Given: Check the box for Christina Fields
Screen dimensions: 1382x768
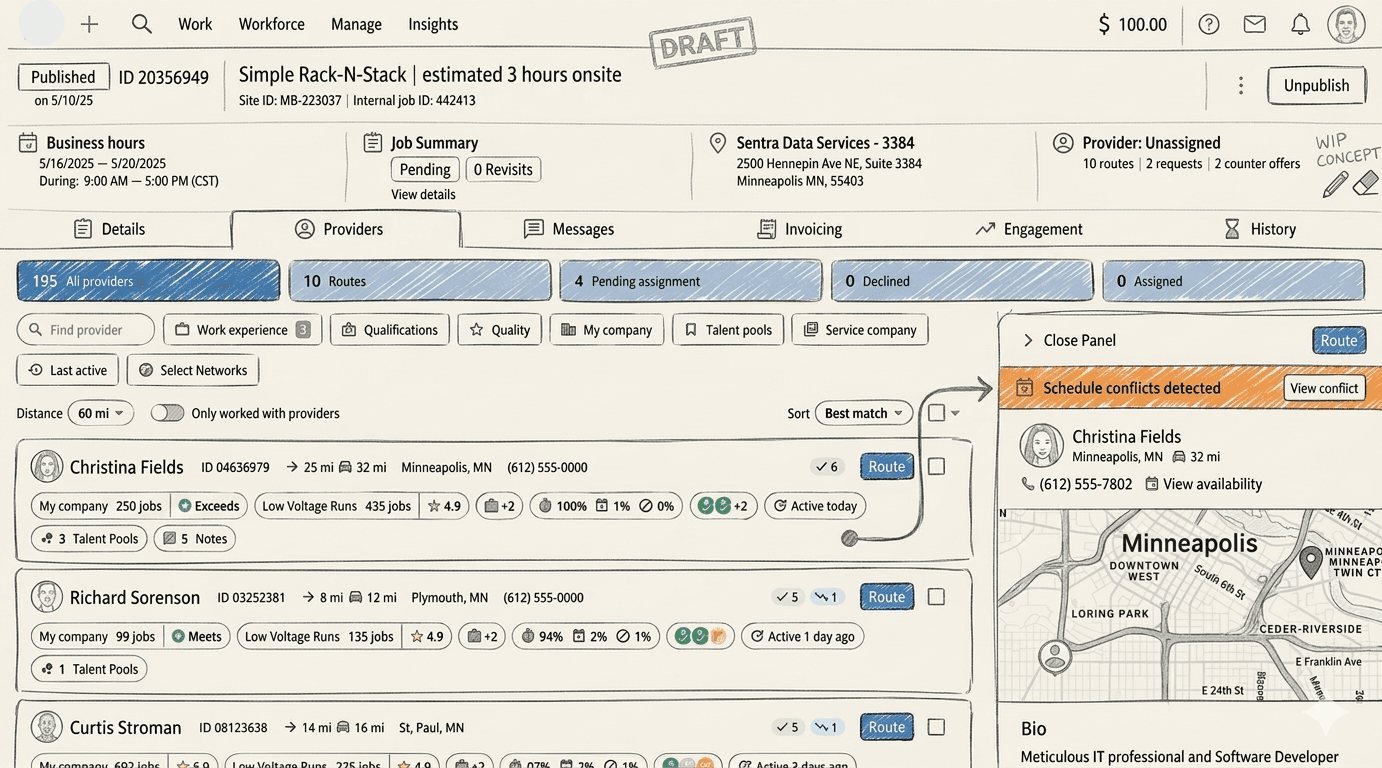Looking at the screenshot, I should point(936,466).
